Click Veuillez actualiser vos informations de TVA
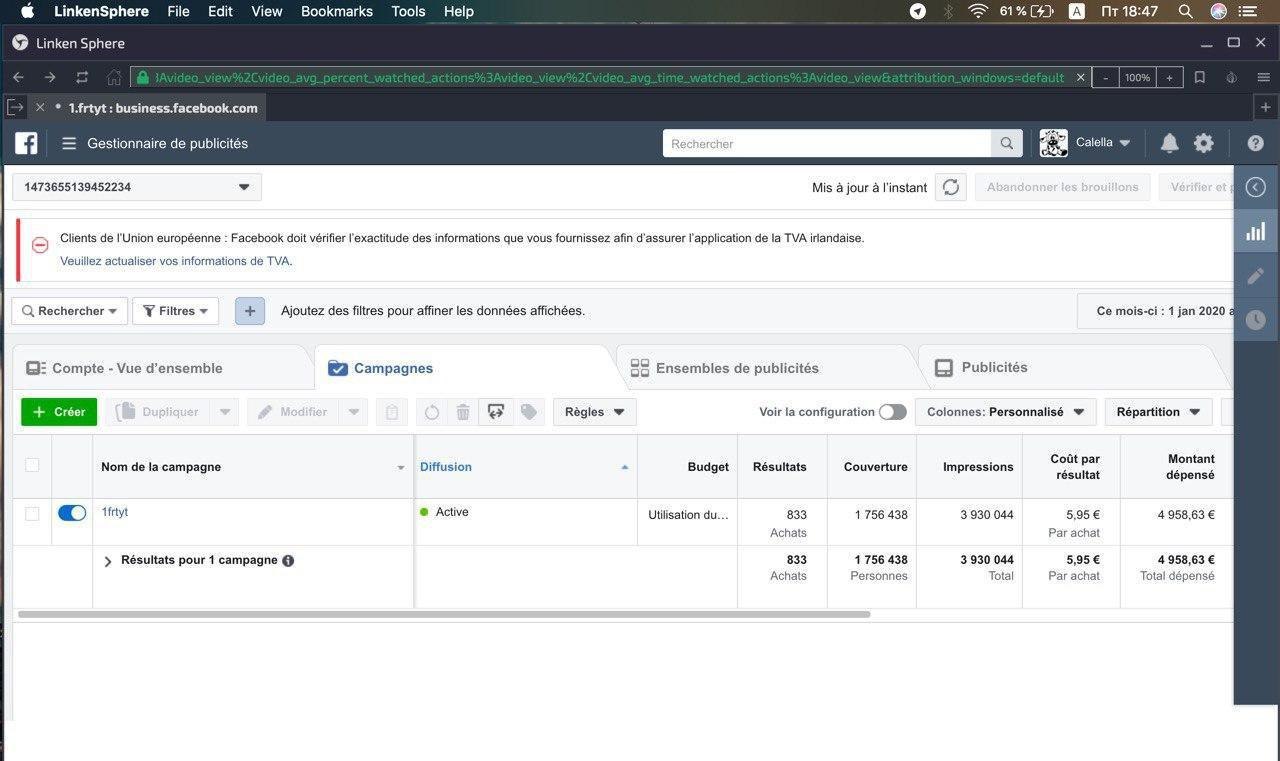Viewport: 1280px width, 761px height. click(x=176, y=261)
